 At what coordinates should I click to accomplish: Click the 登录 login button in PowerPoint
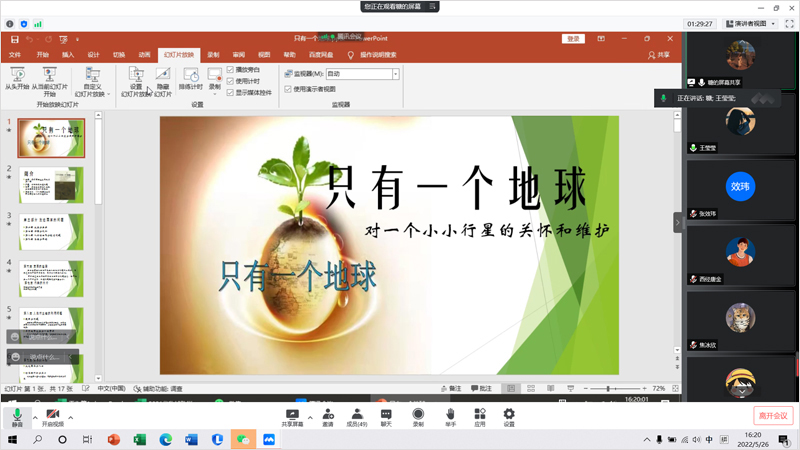(573, 38)
